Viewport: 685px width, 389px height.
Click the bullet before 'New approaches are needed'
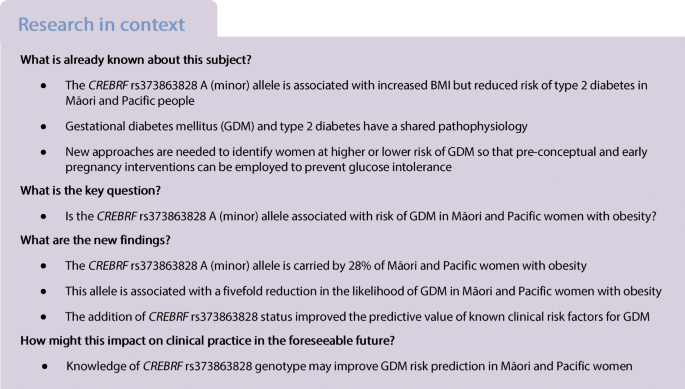43,152
